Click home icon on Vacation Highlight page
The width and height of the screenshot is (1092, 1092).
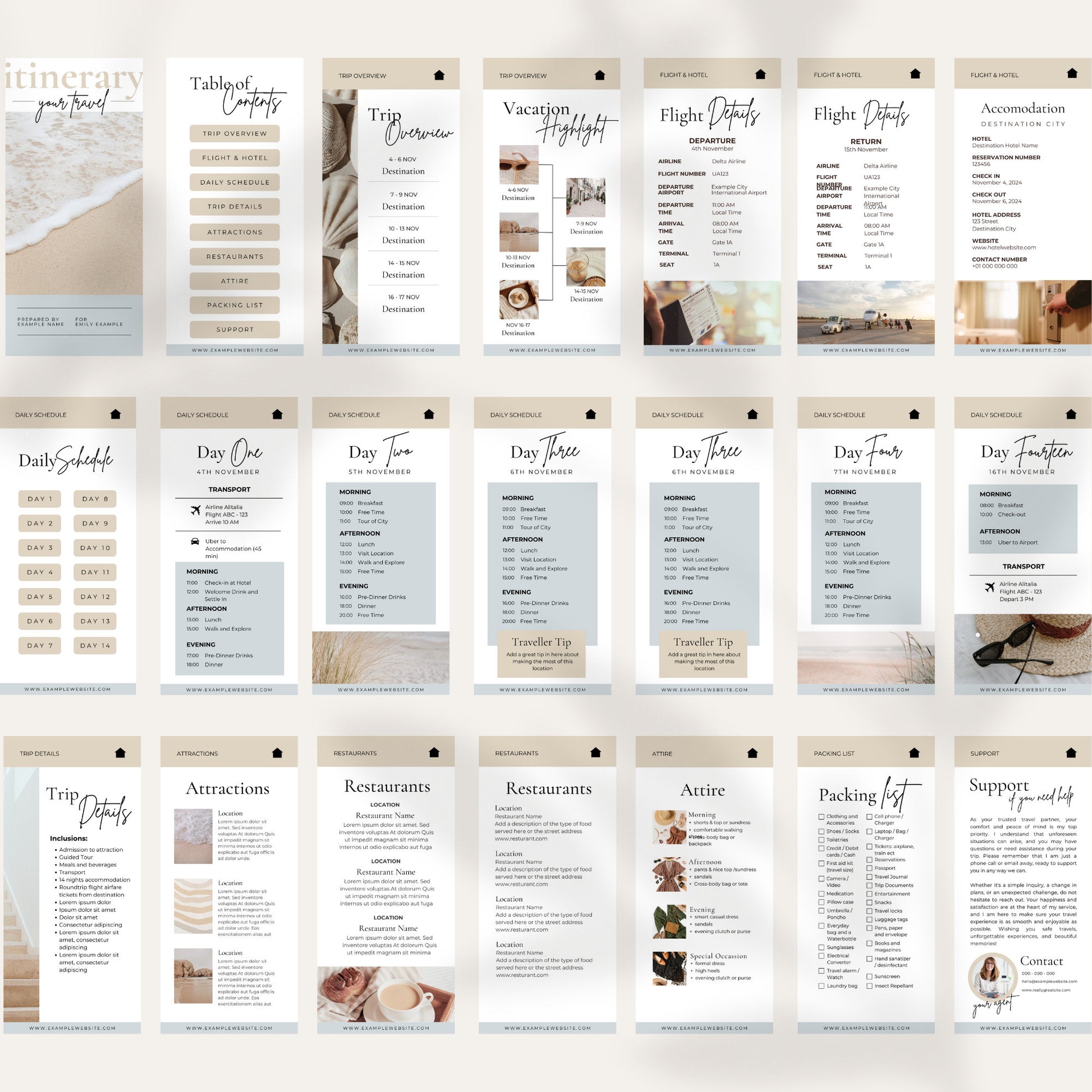click(600, 75)
